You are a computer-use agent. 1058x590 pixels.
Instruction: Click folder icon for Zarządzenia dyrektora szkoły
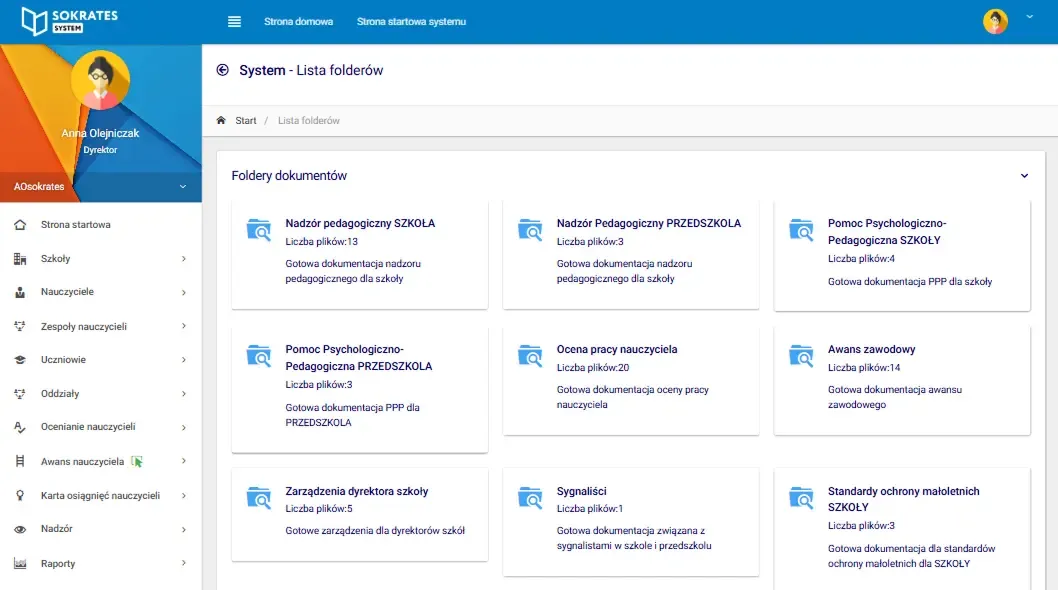coord(259,498)
